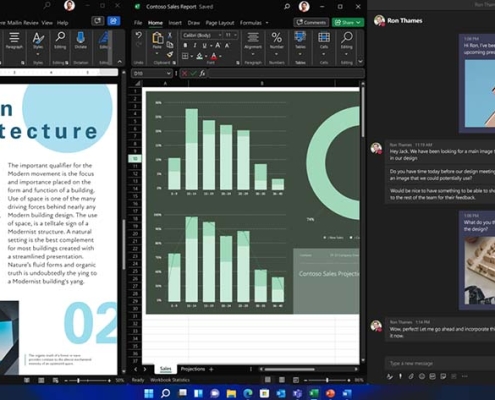495x400 pixels.
Task: Switch Excel to Page Break Preview
Action: pos(296,380)
